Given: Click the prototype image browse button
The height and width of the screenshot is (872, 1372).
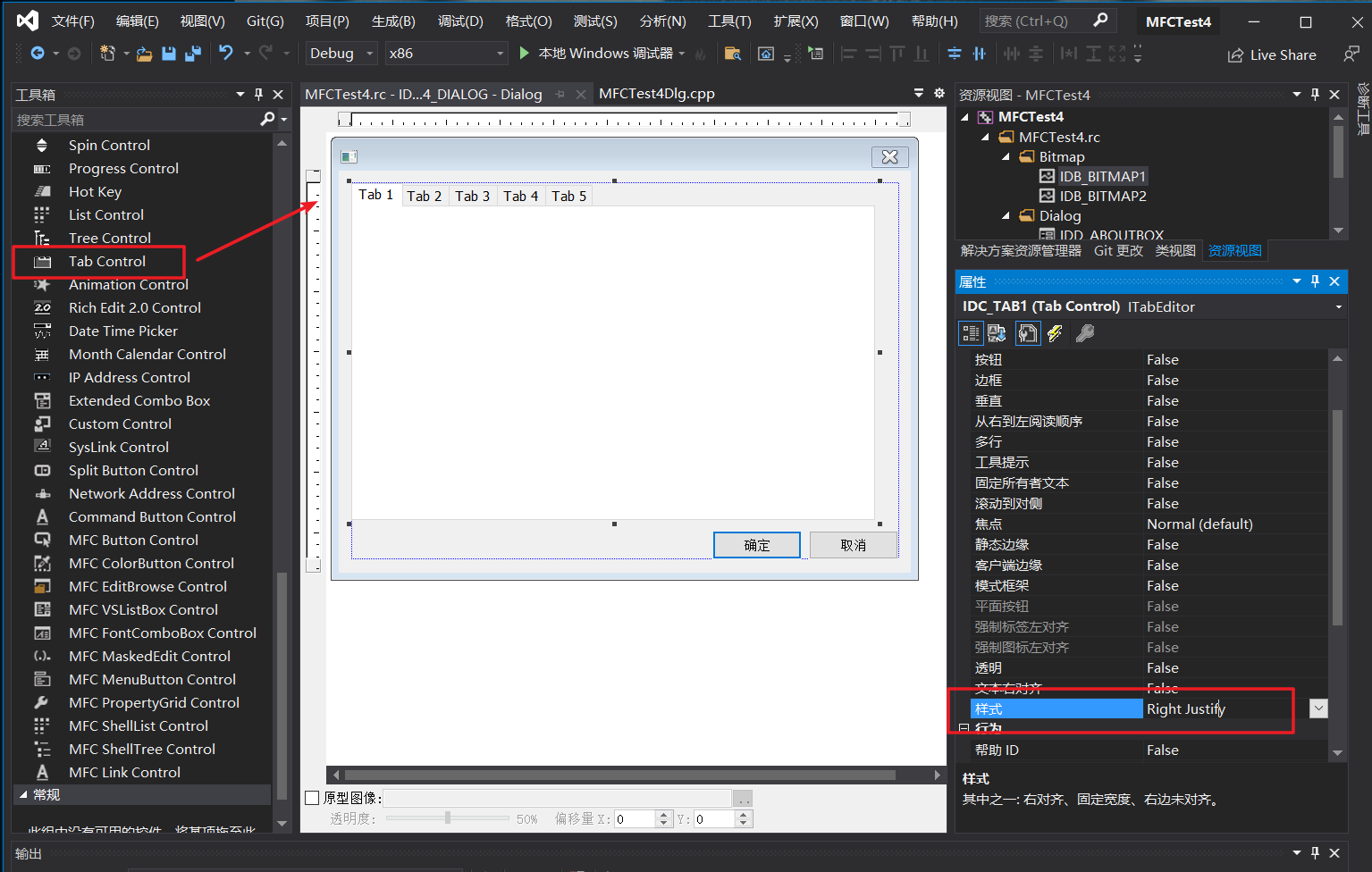Looking at the screenshot, I should (x=743, y=798).
